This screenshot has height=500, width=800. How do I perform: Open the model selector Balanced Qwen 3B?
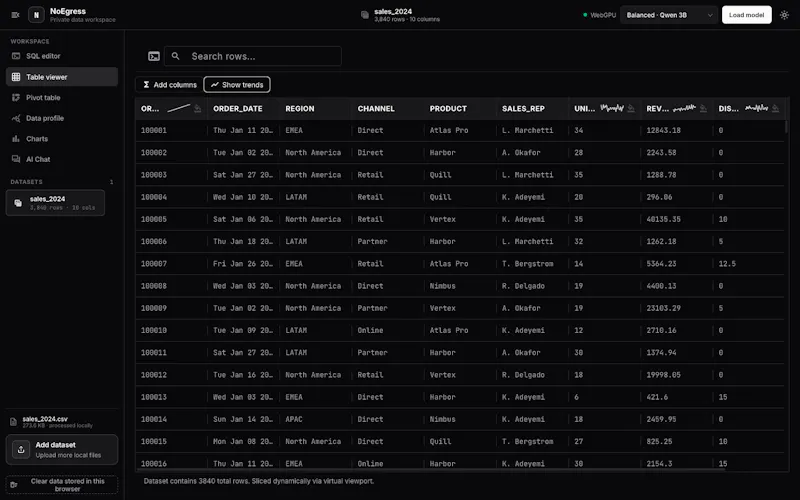[x=669, y=15]
